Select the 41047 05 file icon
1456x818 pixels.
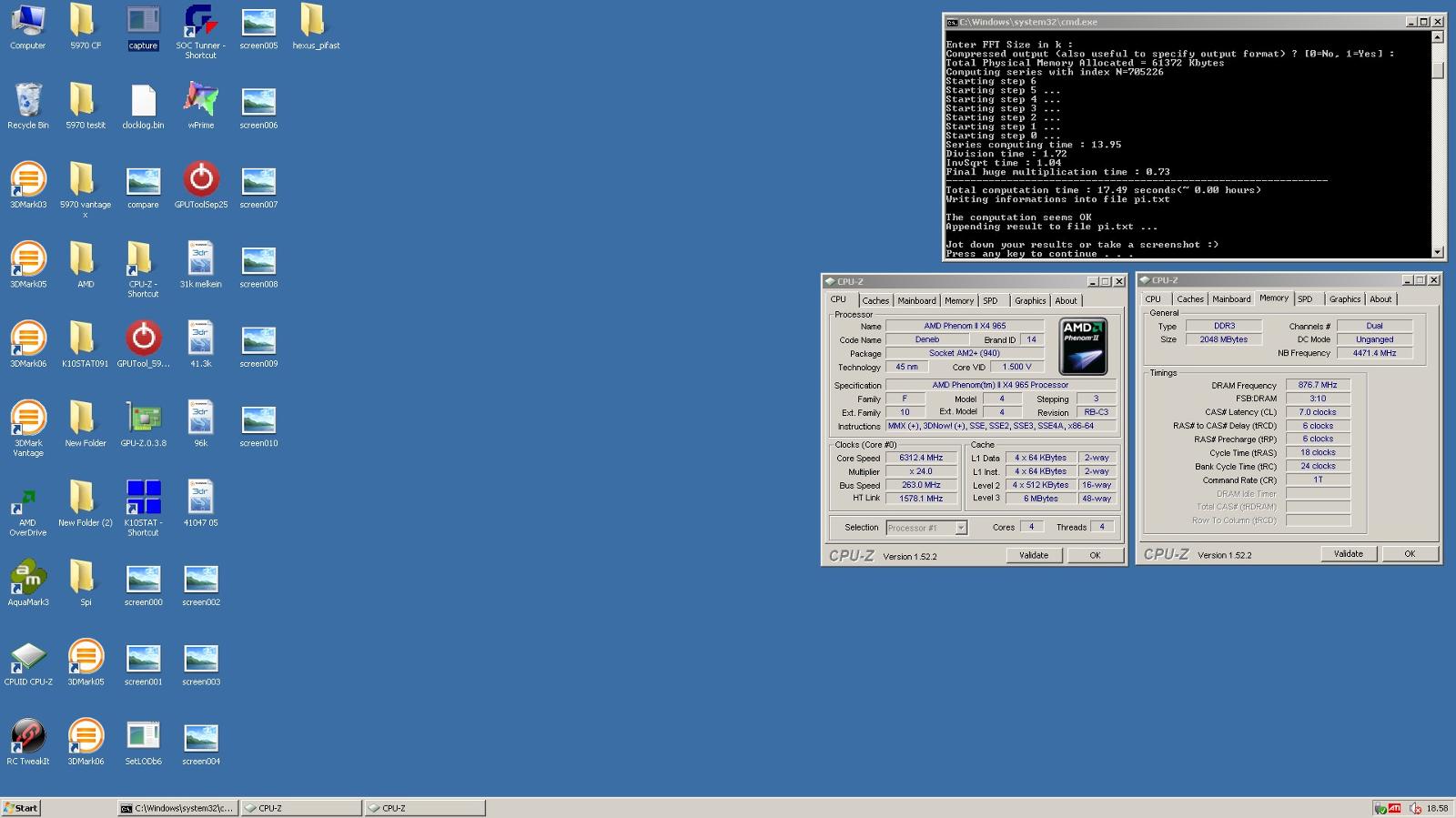click(200, 504)
